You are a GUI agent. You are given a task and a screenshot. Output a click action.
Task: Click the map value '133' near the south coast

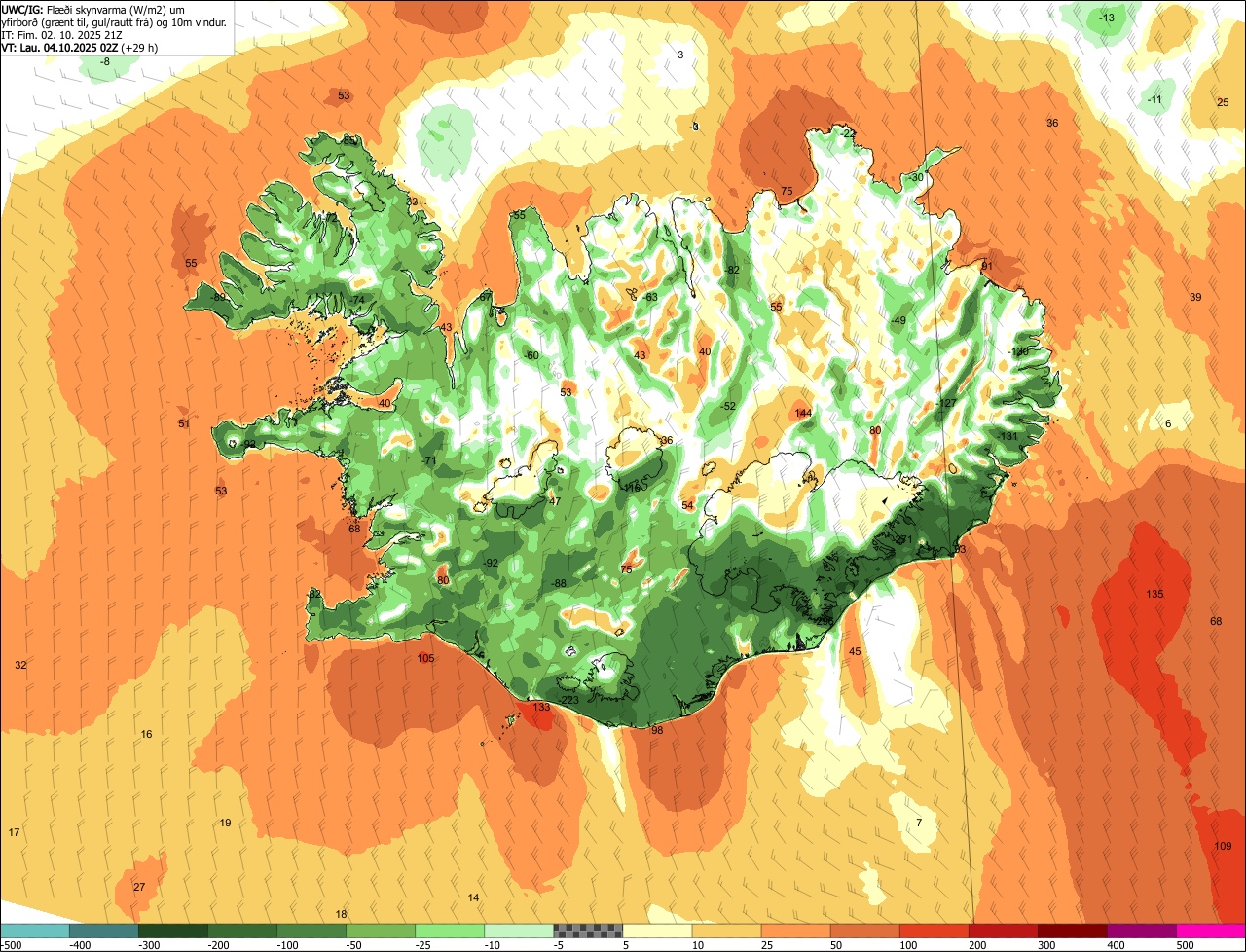point(541,707)
